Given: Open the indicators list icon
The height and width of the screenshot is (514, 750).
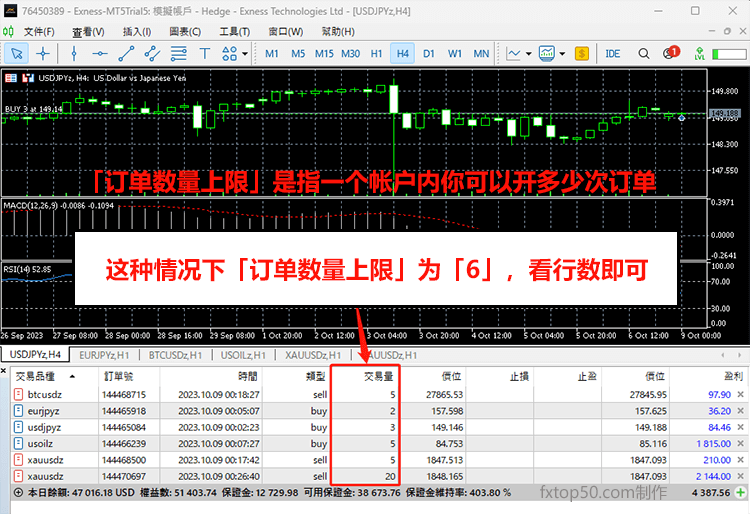Looking at the screenshot, I should pos(546,54).
